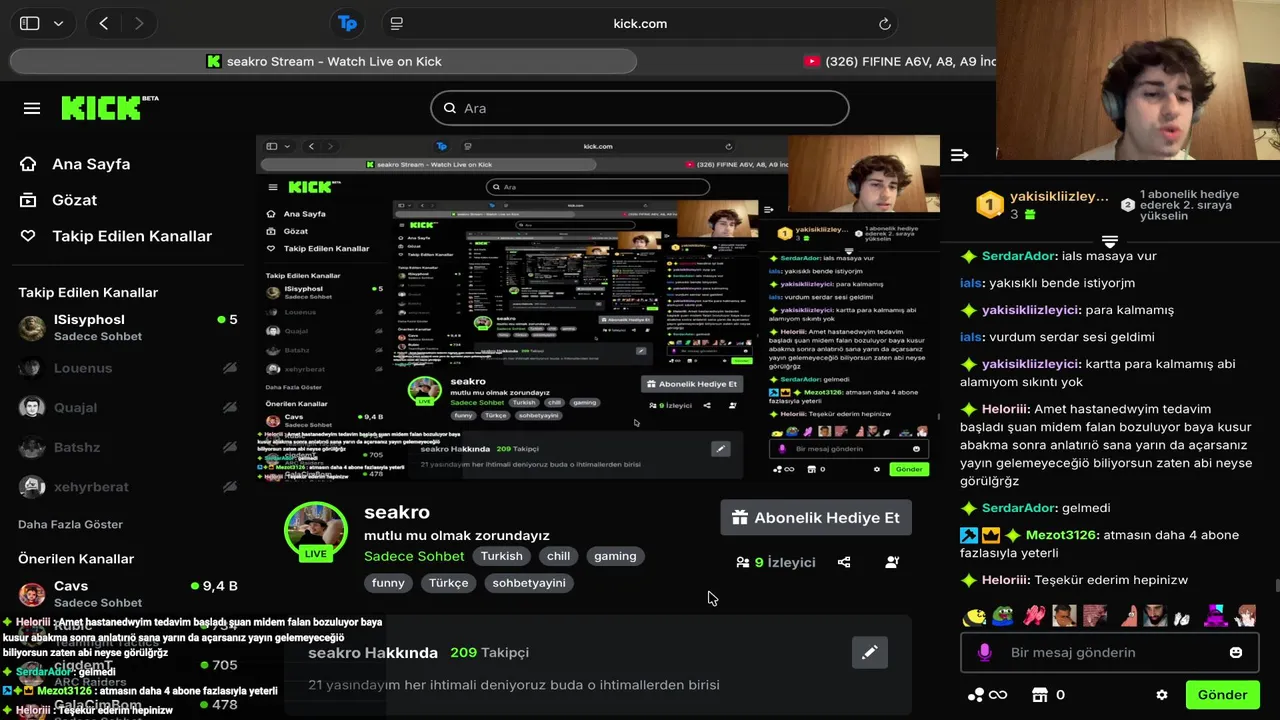Select the chill tag
The width and height of the screenshot is (1280, 720).
pyautogui.click(x=558, y=556)
